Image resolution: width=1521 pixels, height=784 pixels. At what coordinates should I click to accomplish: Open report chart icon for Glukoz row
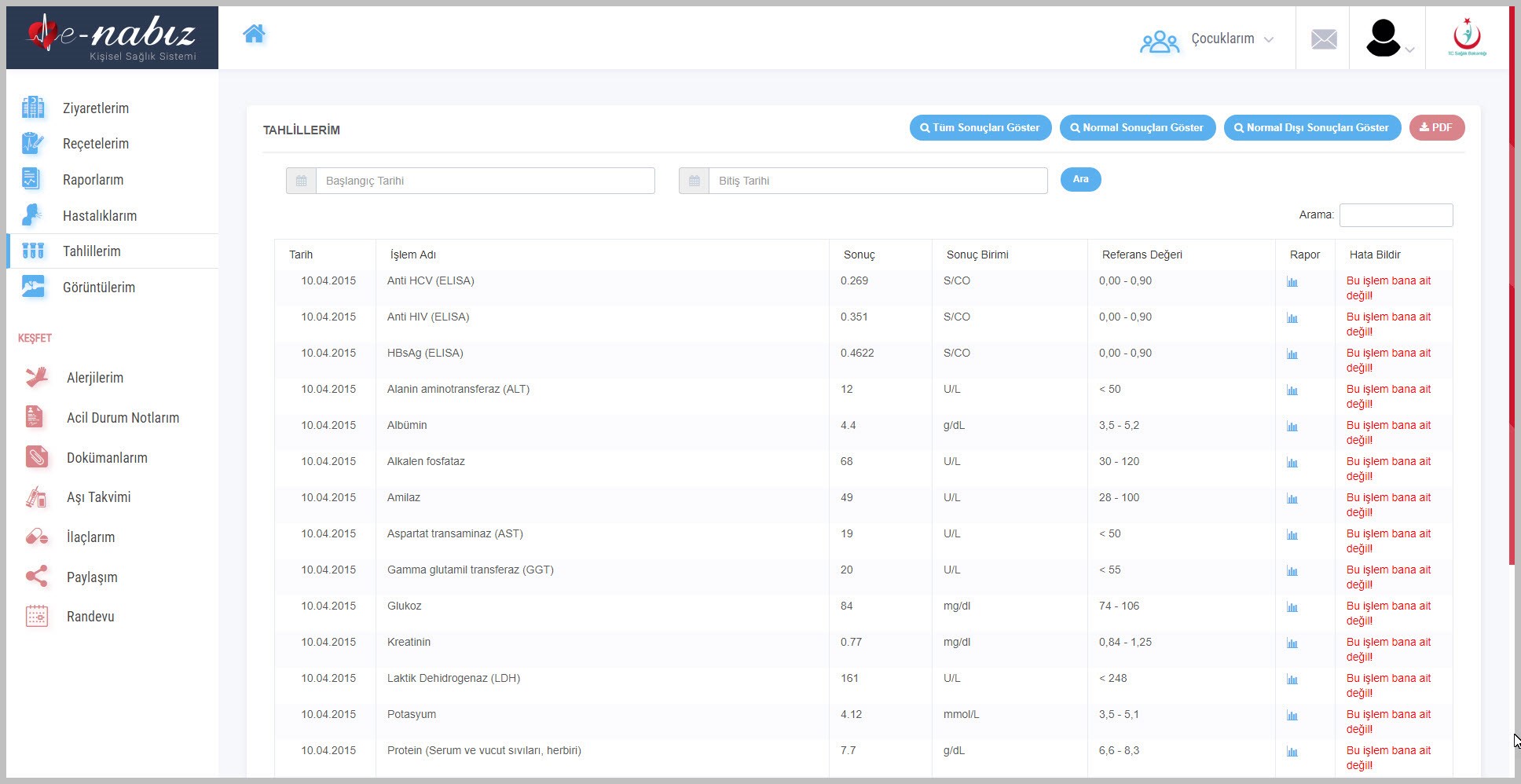click(1292, 607)
